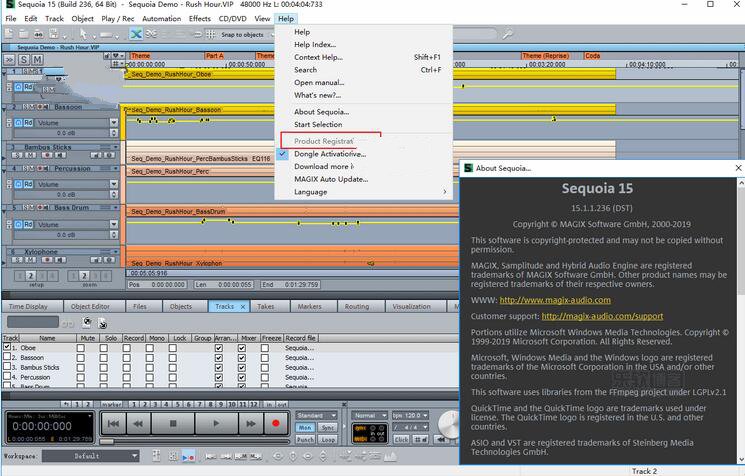This screenshot has width=745, height=476.
Task: Open the www.magix-audio.com link
Action: tap(555, 300)
